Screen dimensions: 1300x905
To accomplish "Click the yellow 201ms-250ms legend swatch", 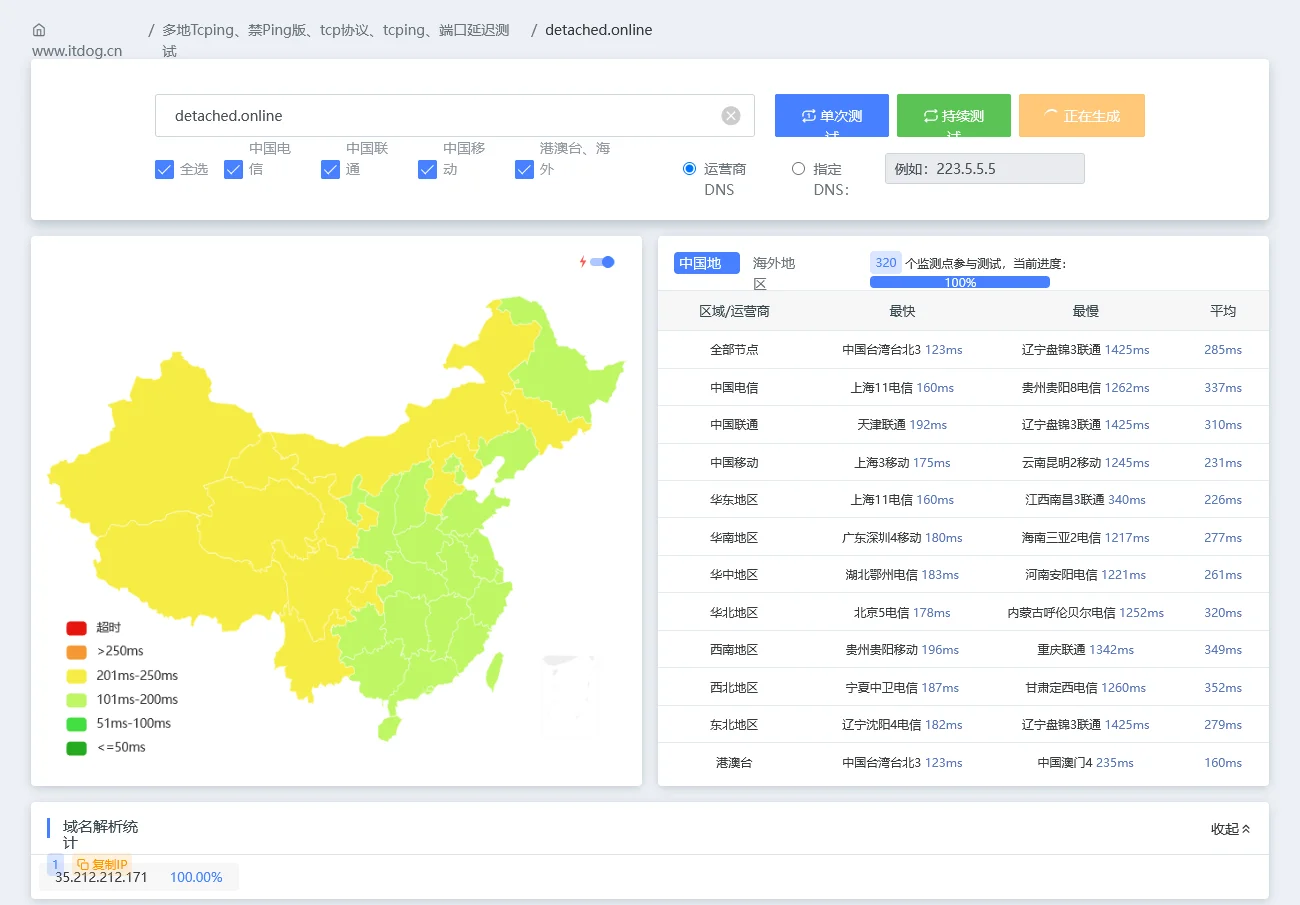I will [x=77, y=676].
